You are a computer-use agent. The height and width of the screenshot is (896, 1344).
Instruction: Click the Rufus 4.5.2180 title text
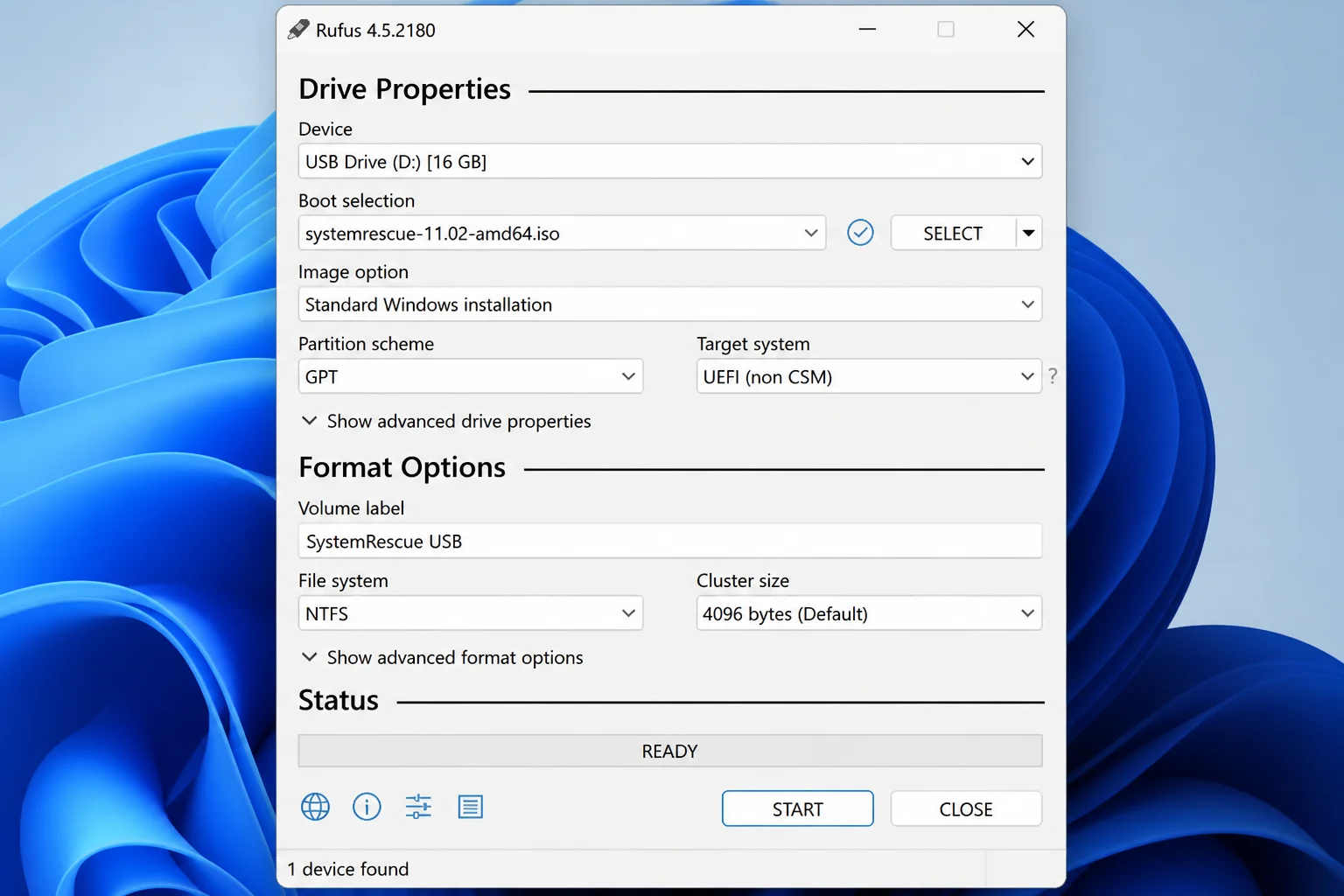click(x=375, y=30)
